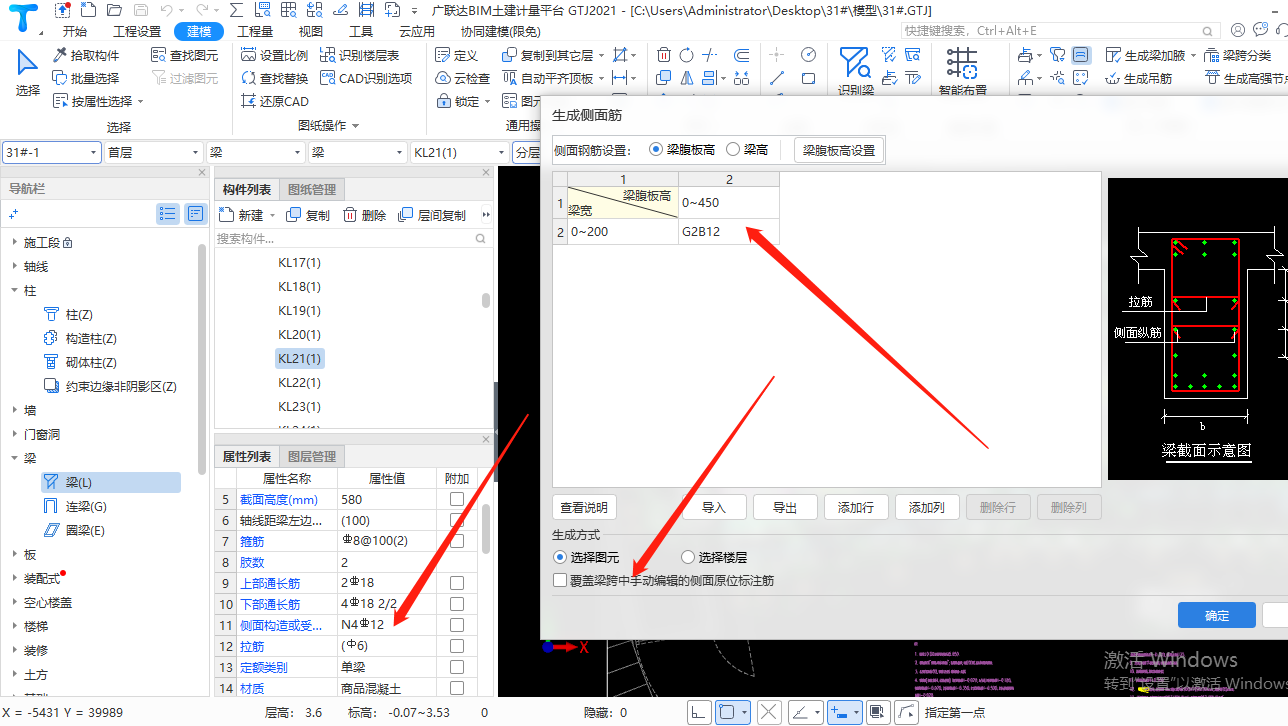Expand the 墙 tree node
Image resolution: width=1288 pixels, height=726 pixels.
pyautogui.click(x=14, y=410)
